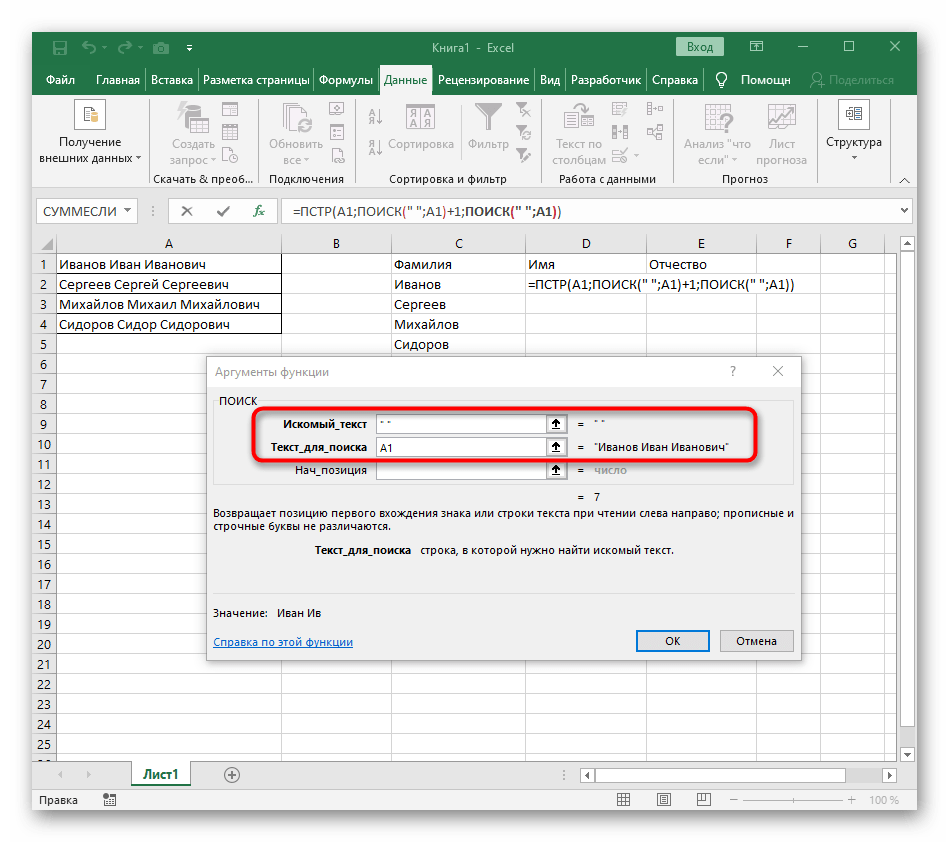Switch to Normal view icon
The image size is (949, 842).
pyautogui.click(x=623, y=800)
